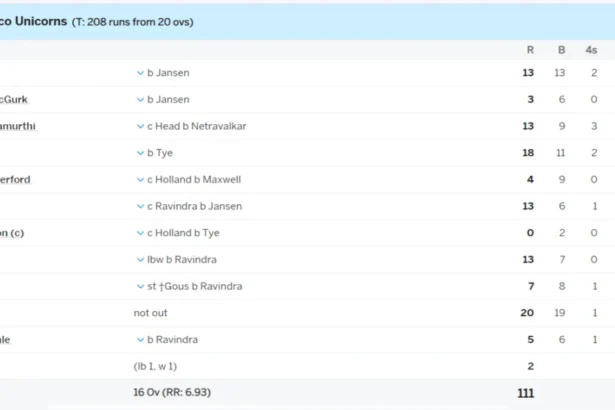615x410 pixels.
Task: Expand the last 'b Ravindra' dismissal chevron
Action: tap(140, 340)
